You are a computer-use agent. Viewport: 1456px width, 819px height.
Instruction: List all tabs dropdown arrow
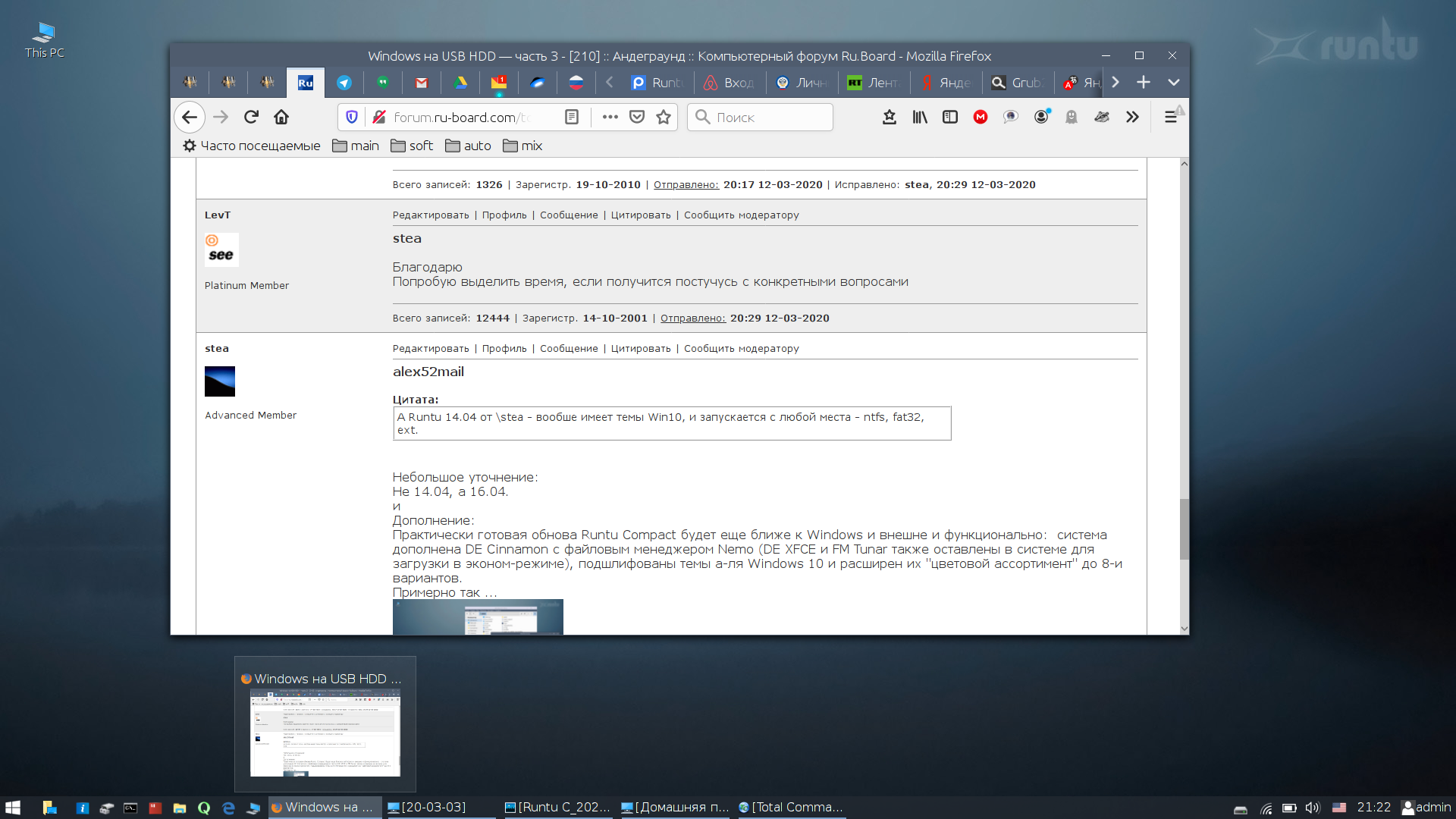(x=1173, y=83)
